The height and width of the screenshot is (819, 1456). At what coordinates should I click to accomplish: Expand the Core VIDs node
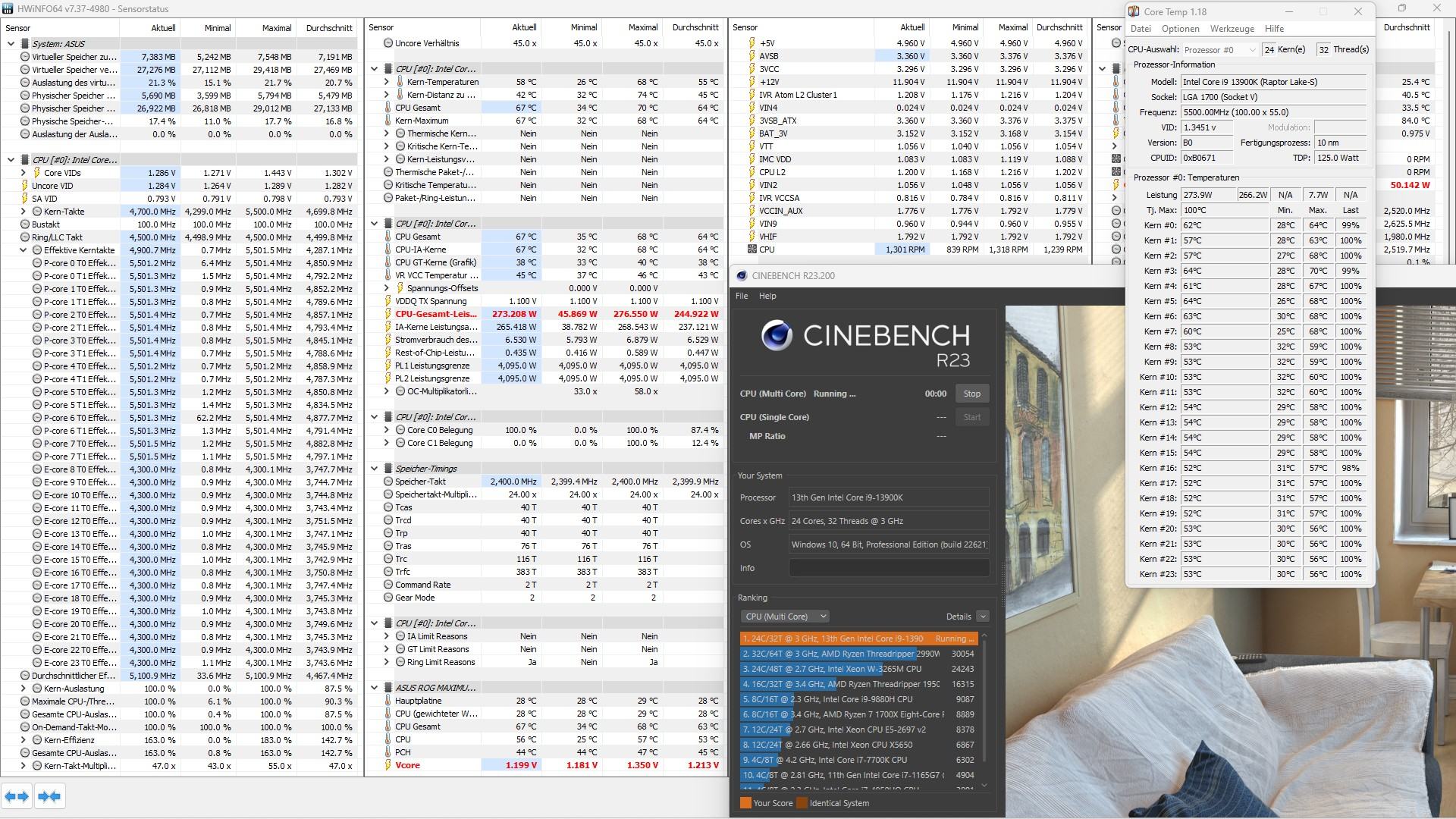pyautogui.click(x=23, y=173)
